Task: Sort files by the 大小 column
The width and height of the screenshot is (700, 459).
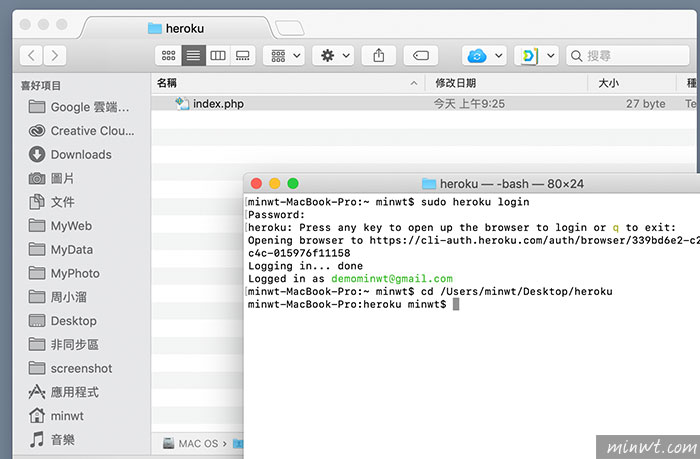Action: [x=632, y=83]
